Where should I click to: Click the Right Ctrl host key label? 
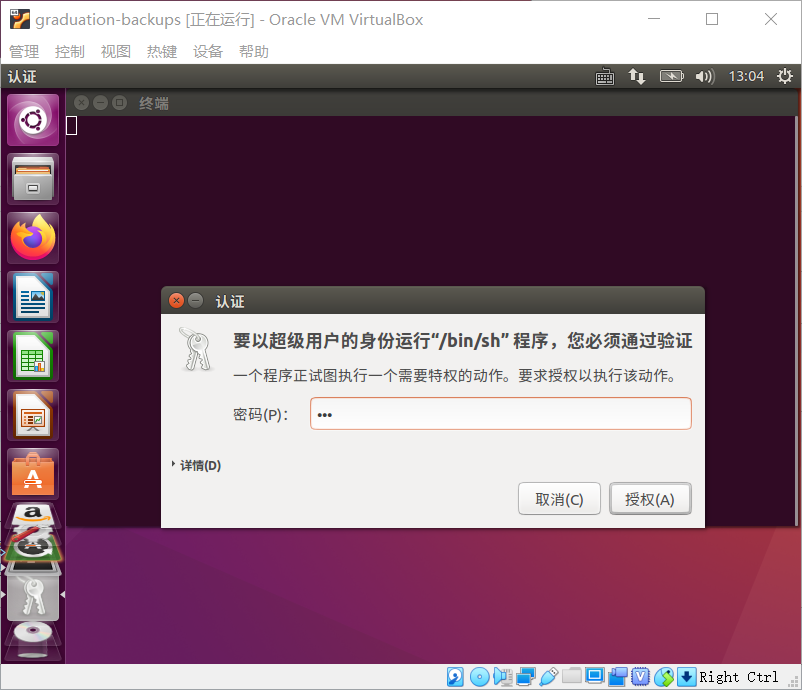pos(739,677)
